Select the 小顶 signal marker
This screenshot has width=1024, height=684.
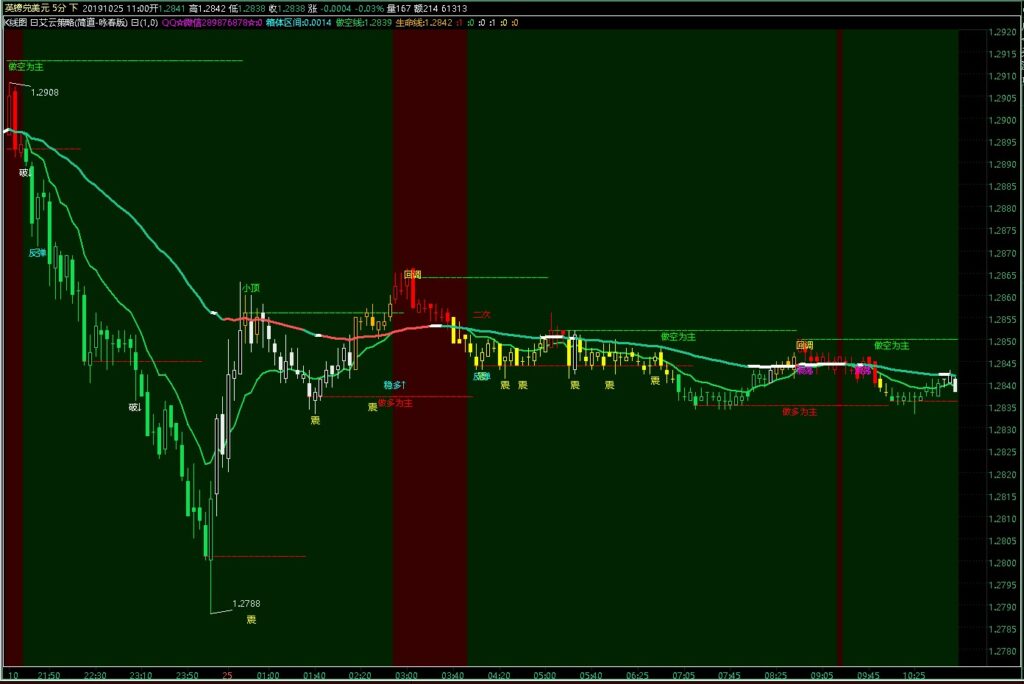tap(250, 288)
